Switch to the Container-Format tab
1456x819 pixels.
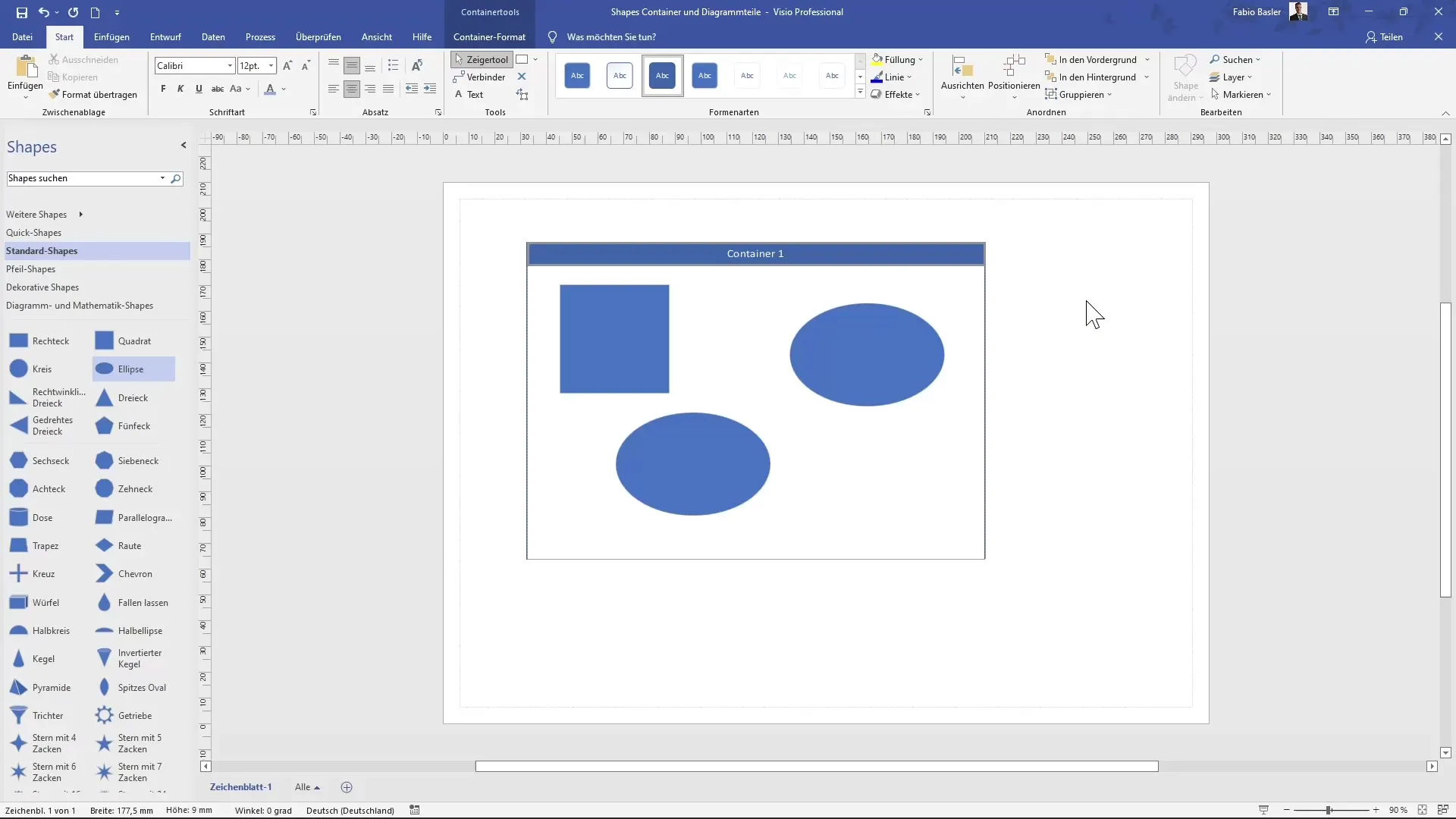pos(489,36)
